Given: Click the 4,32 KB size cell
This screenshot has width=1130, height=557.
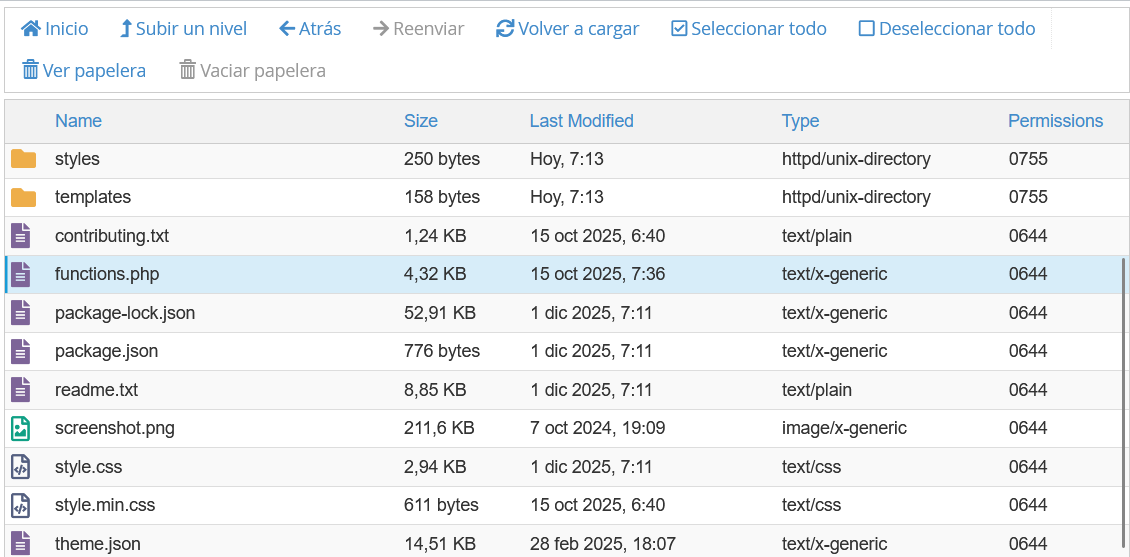Looking at the screenshot, I should coord(435,274).
